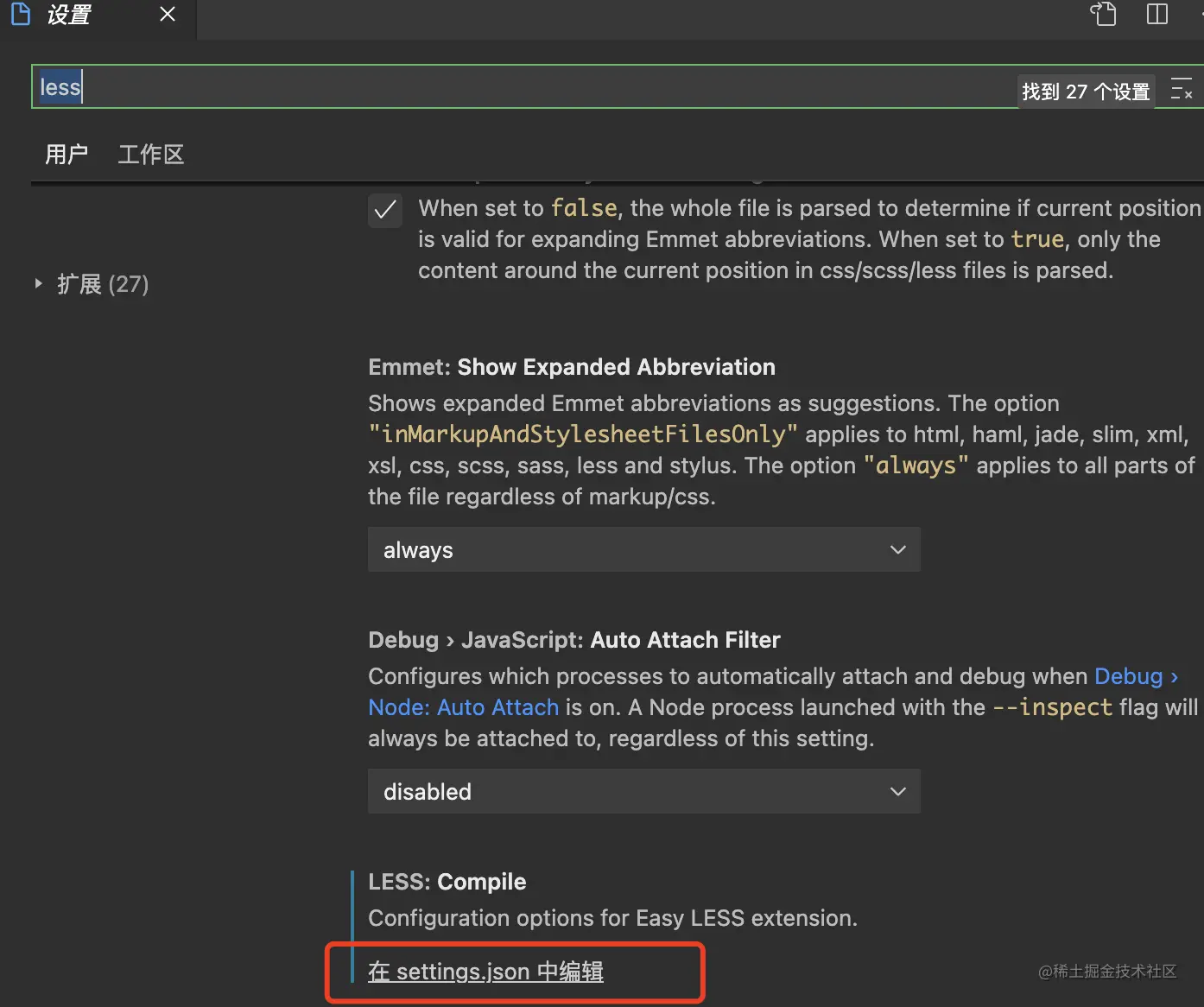The height and width of the screenshot is (1007, 1204).
Task: Clear the settings search with filter icon
Action: coord(1181,89)
